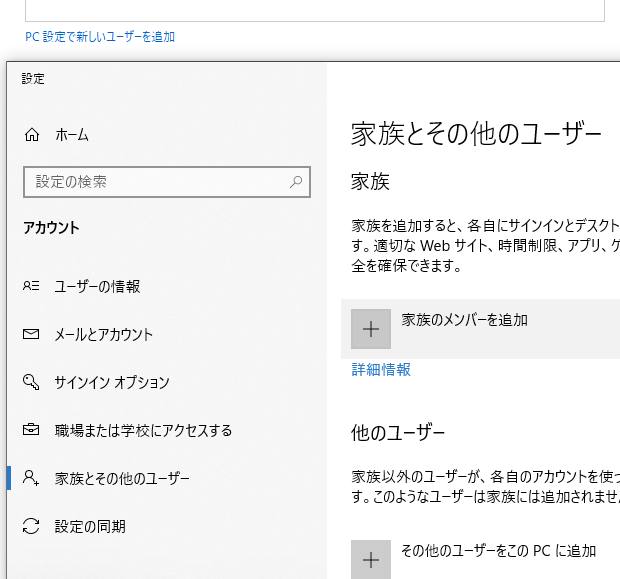Open the 設定の同期 page
This screenshot has height=579, width=620.
coord(90,526)
